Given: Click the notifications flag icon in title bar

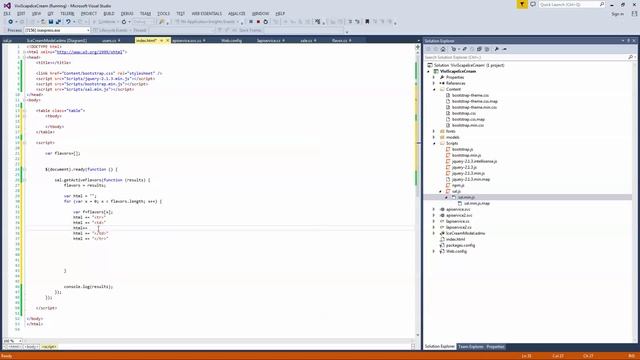Looking at the screenshot, I should point(522,4).
